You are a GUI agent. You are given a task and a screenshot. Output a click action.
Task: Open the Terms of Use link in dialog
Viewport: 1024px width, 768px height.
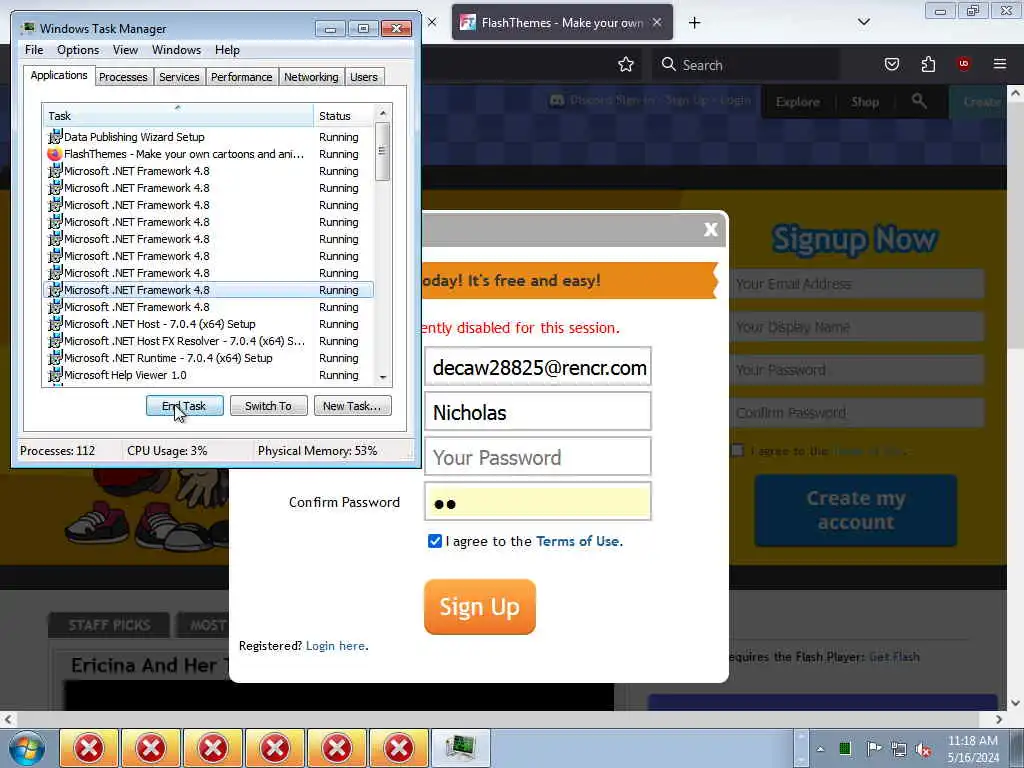click(578, 541)
